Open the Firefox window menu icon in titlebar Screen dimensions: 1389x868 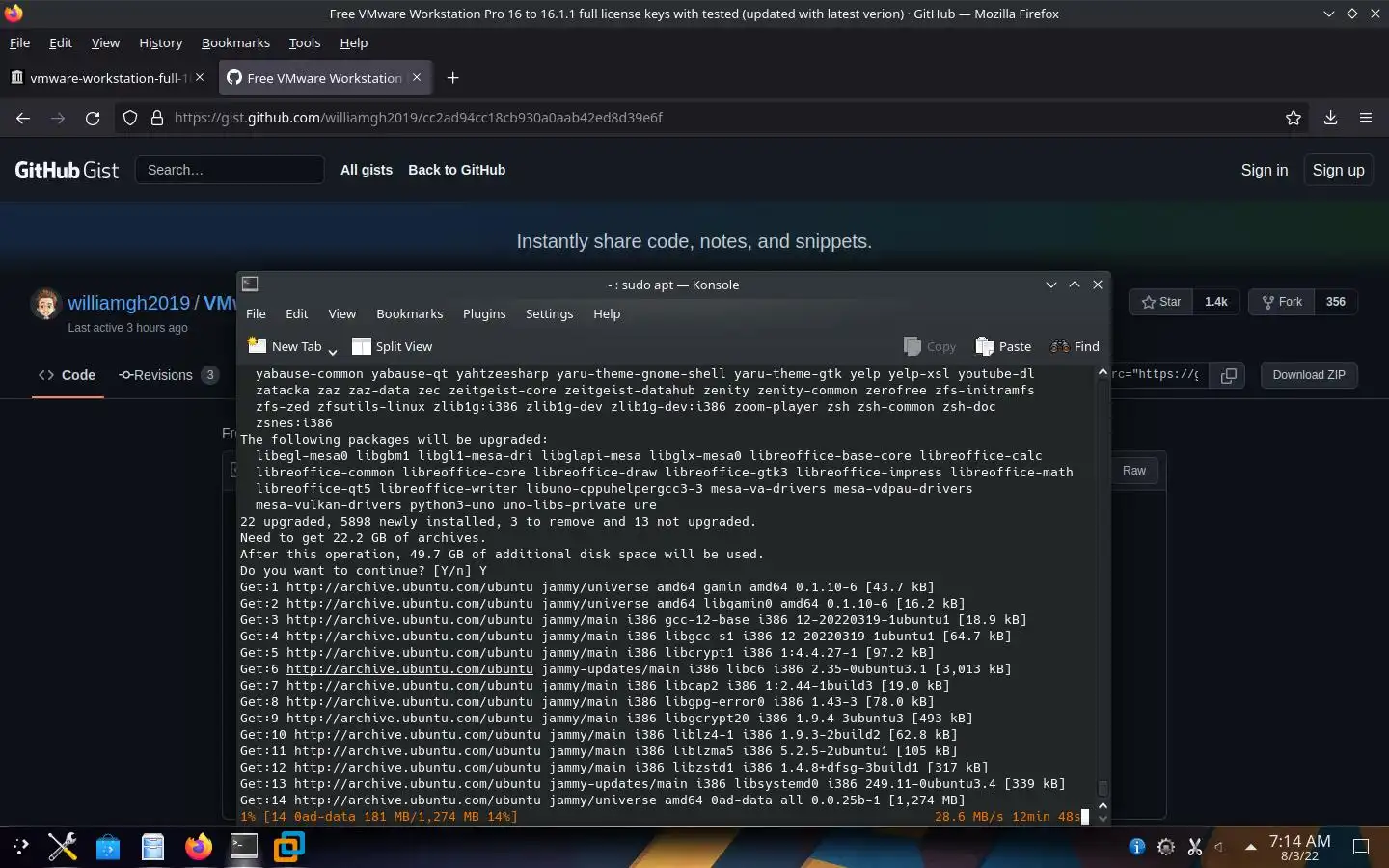coord(14,14)
